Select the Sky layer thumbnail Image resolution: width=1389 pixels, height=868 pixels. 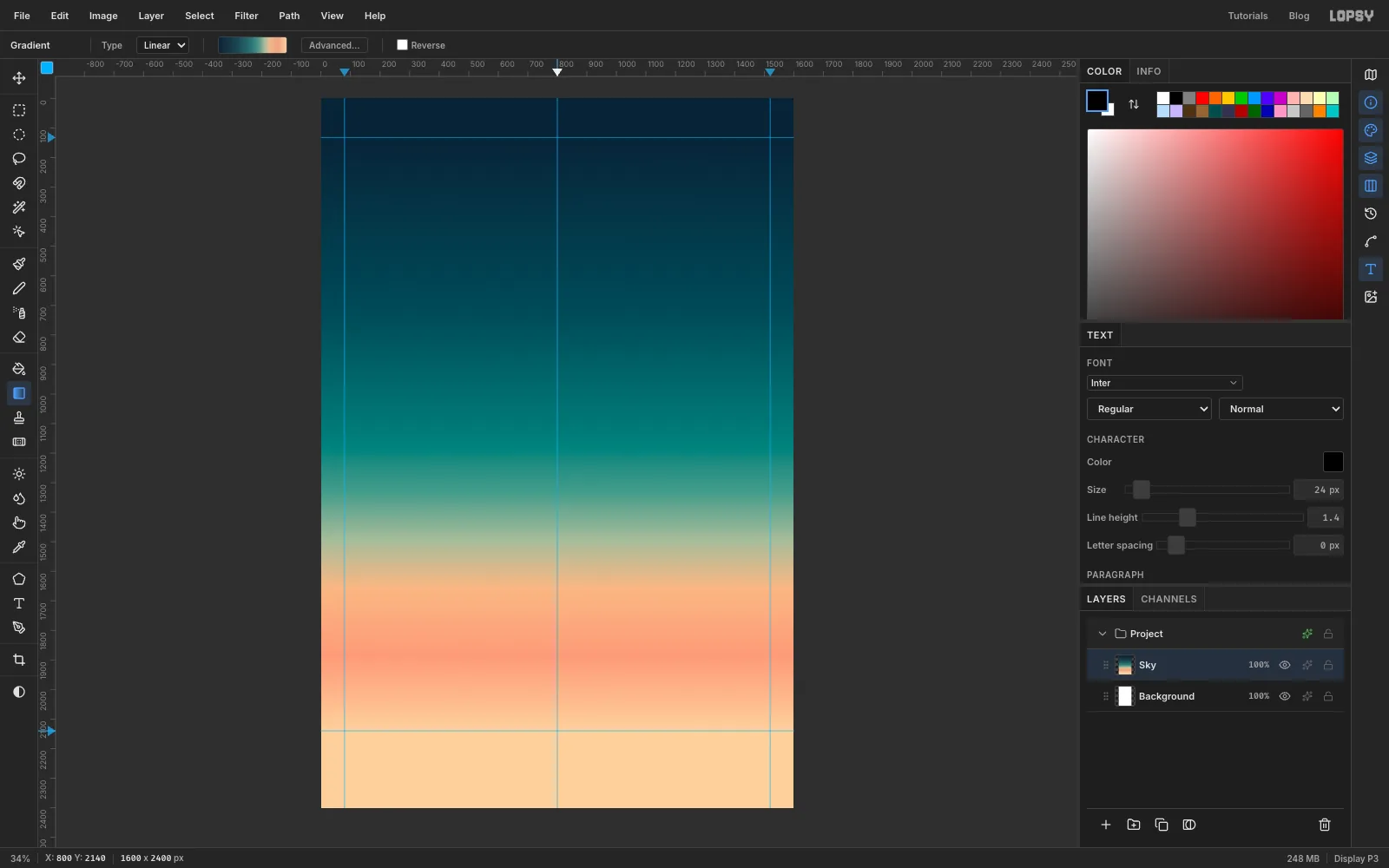[x=1125, y=665]
